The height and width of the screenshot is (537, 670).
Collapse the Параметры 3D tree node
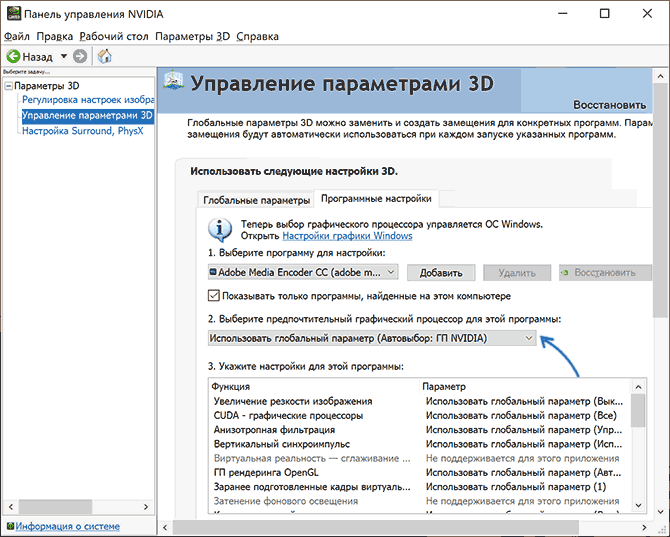[9, 86]
